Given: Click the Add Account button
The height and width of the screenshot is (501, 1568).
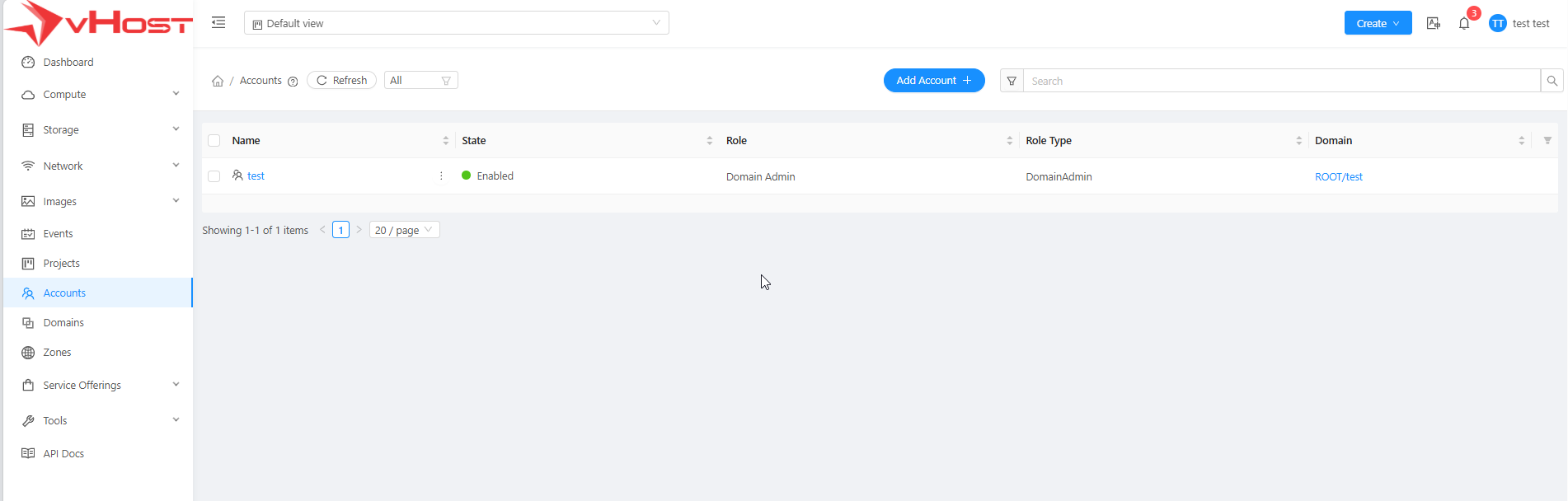Looking at the screenshot, I should click(933, 81).
